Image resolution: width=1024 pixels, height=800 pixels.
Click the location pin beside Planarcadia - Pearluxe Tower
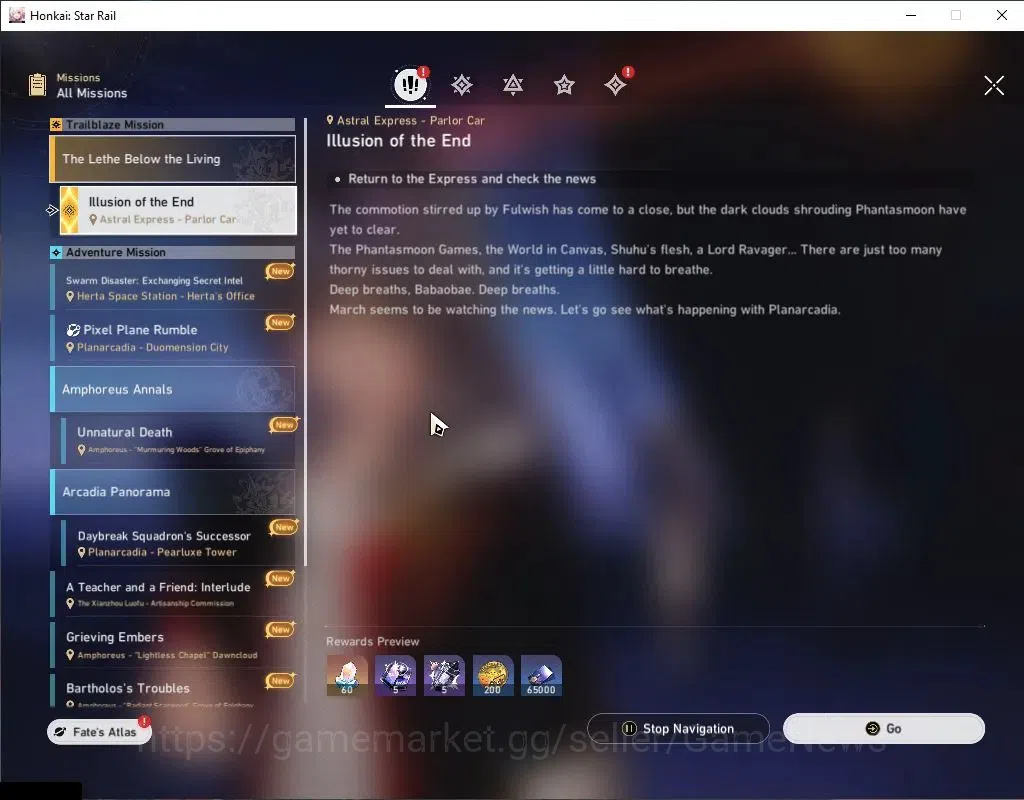(82, 552)
